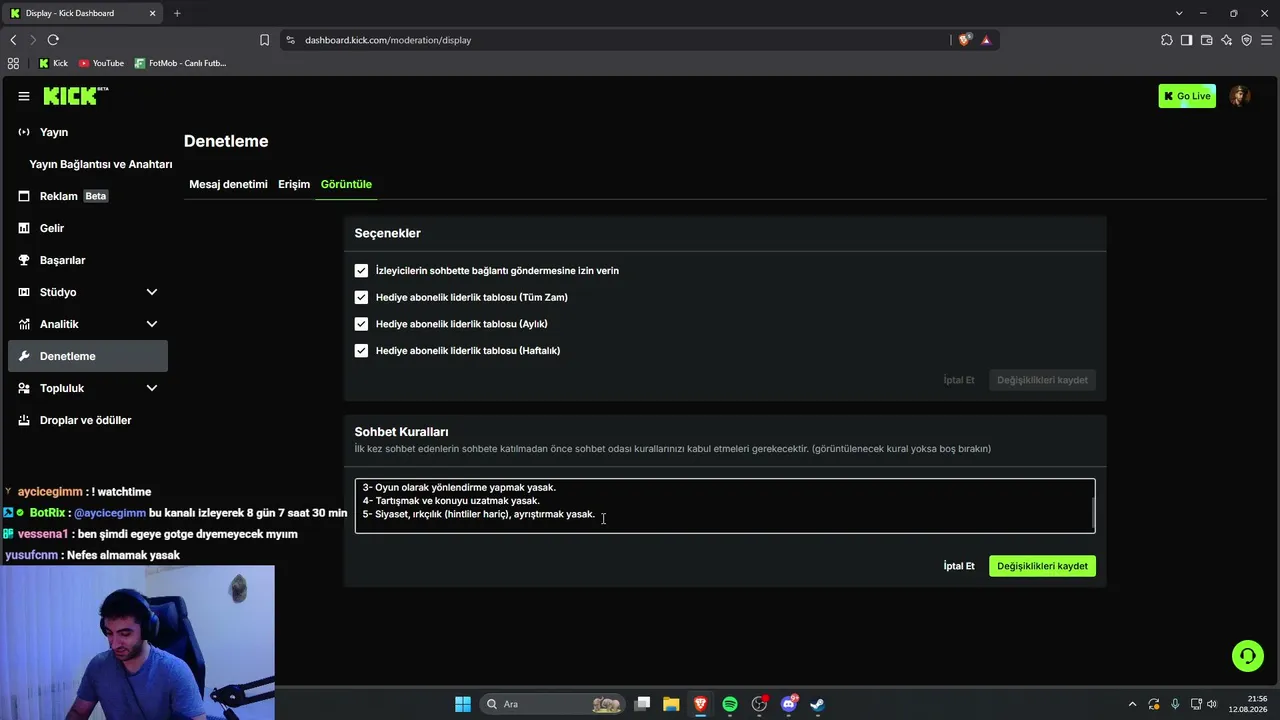Toggle gift sub leaderboard (Haftalık) checkbox

361,350
